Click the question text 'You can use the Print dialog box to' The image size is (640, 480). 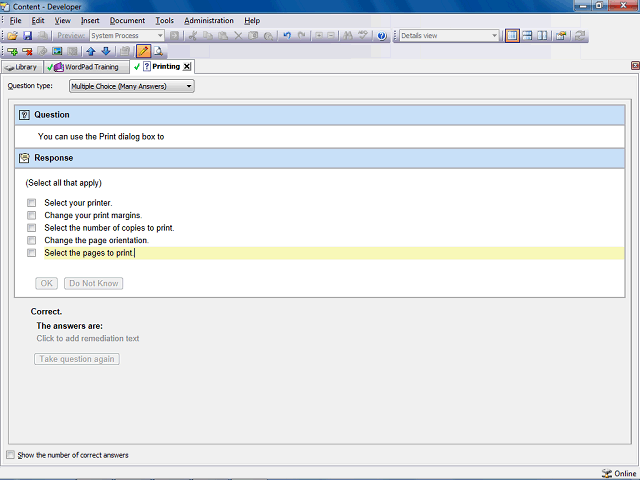(x=101, y=137)
